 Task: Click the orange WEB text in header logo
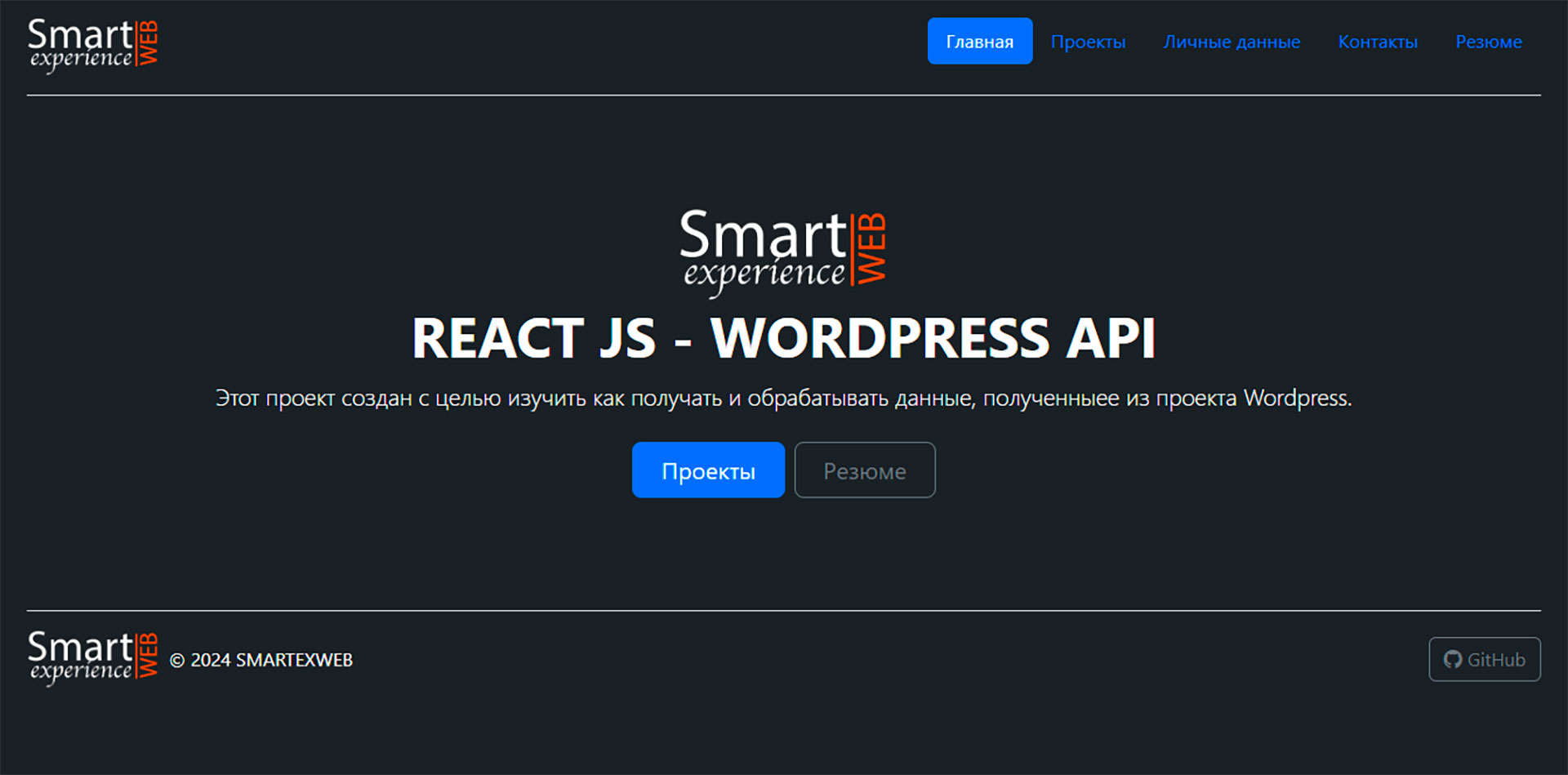point(148,42)
